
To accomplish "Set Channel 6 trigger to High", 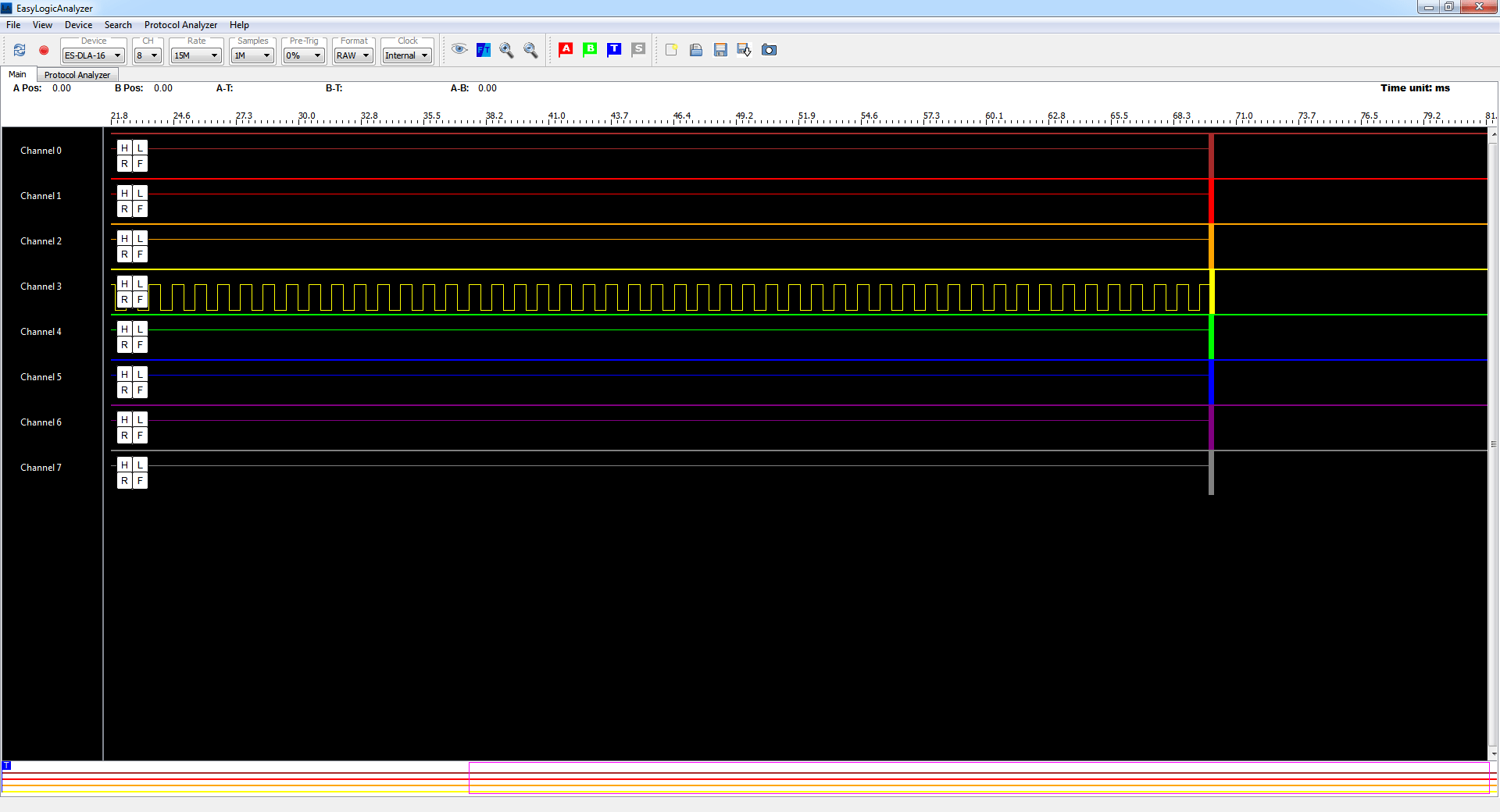I will tap(124, 419).
